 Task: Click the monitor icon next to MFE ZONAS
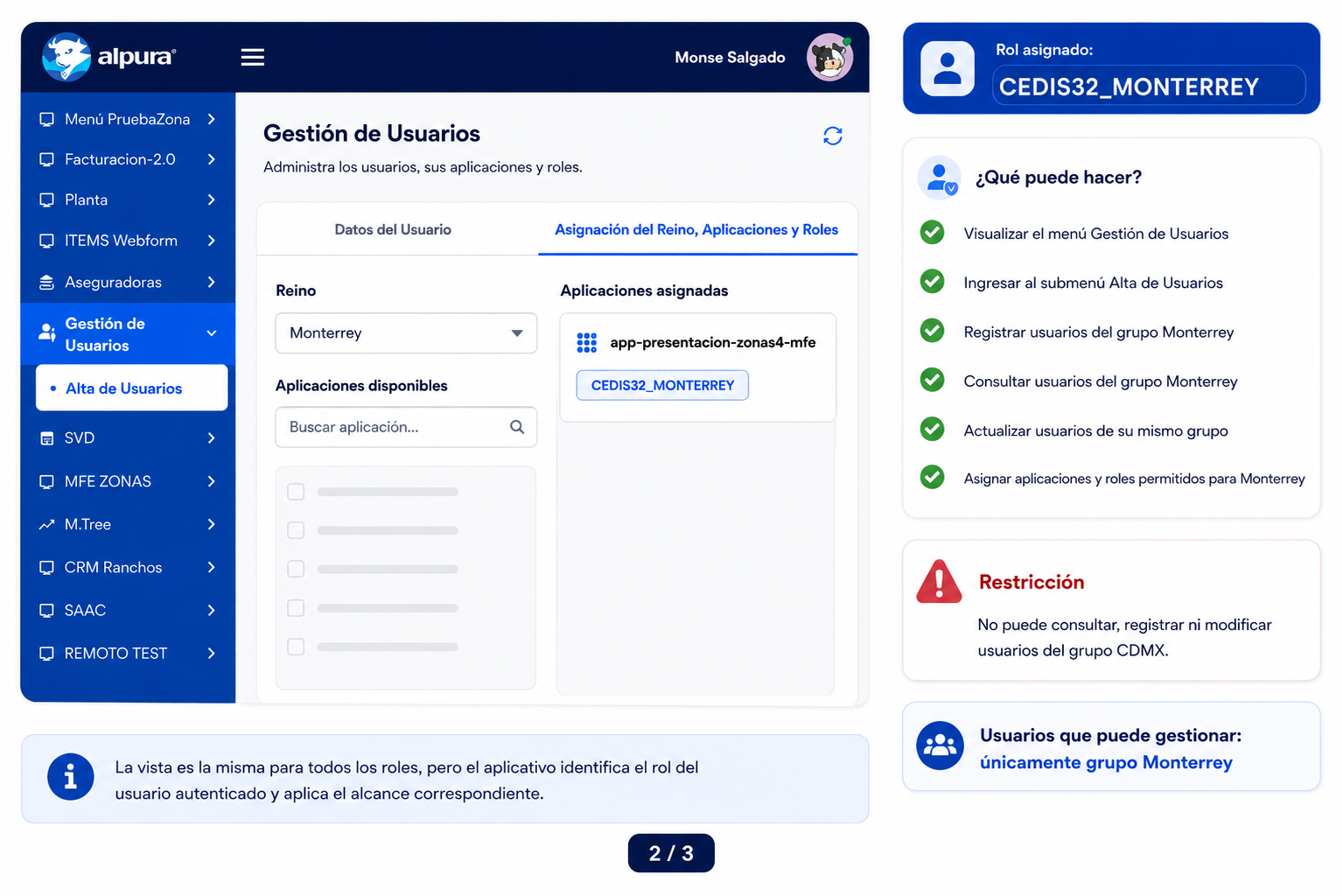click(x=47, y=481)
